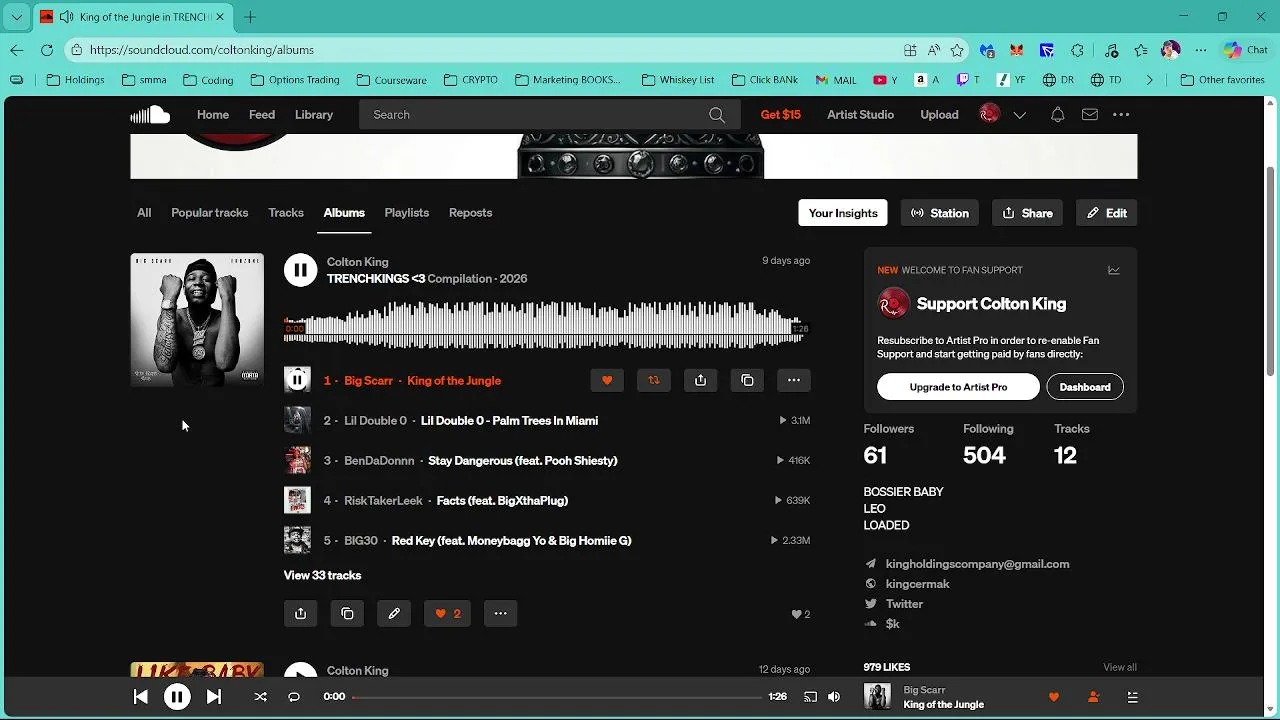Click Upload in the header
1280x720 pixels.
[939, 115]
